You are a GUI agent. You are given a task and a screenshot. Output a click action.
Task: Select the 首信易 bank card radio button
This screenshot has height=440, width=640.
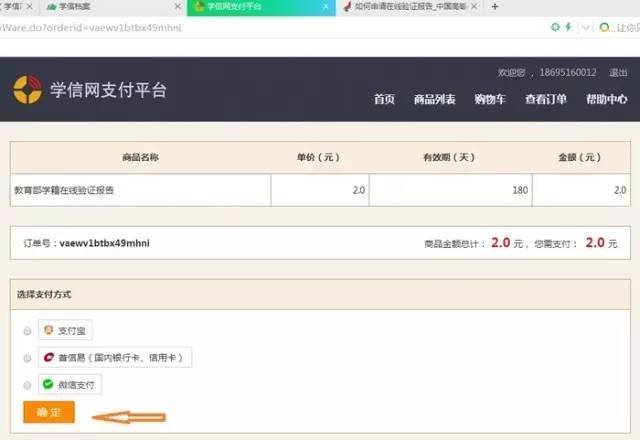click(27, 358)
